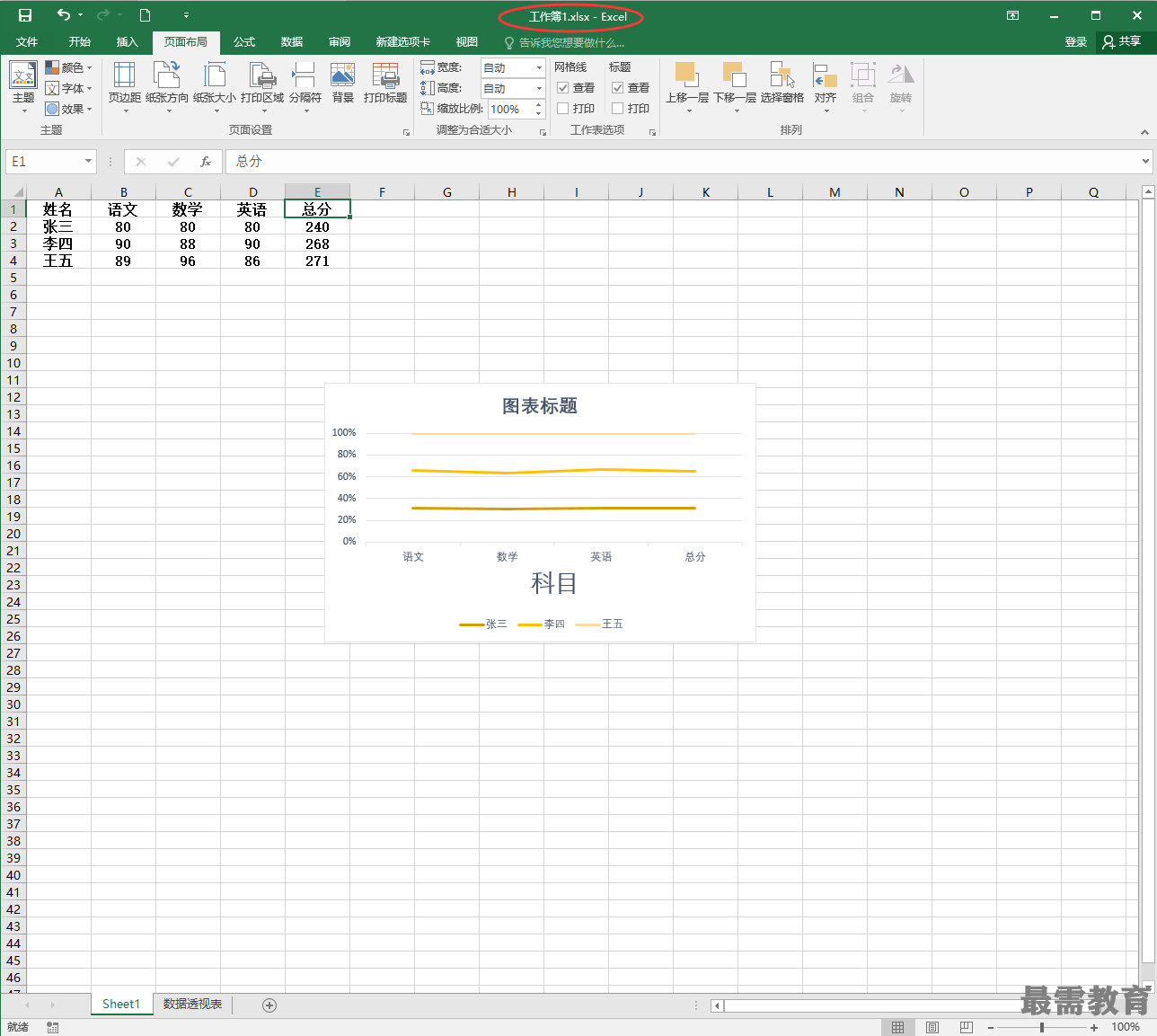Open the 效果 theme effects menu
Screen dimensions: 1157x1036
pyautogui.click(x=69, y=109)
